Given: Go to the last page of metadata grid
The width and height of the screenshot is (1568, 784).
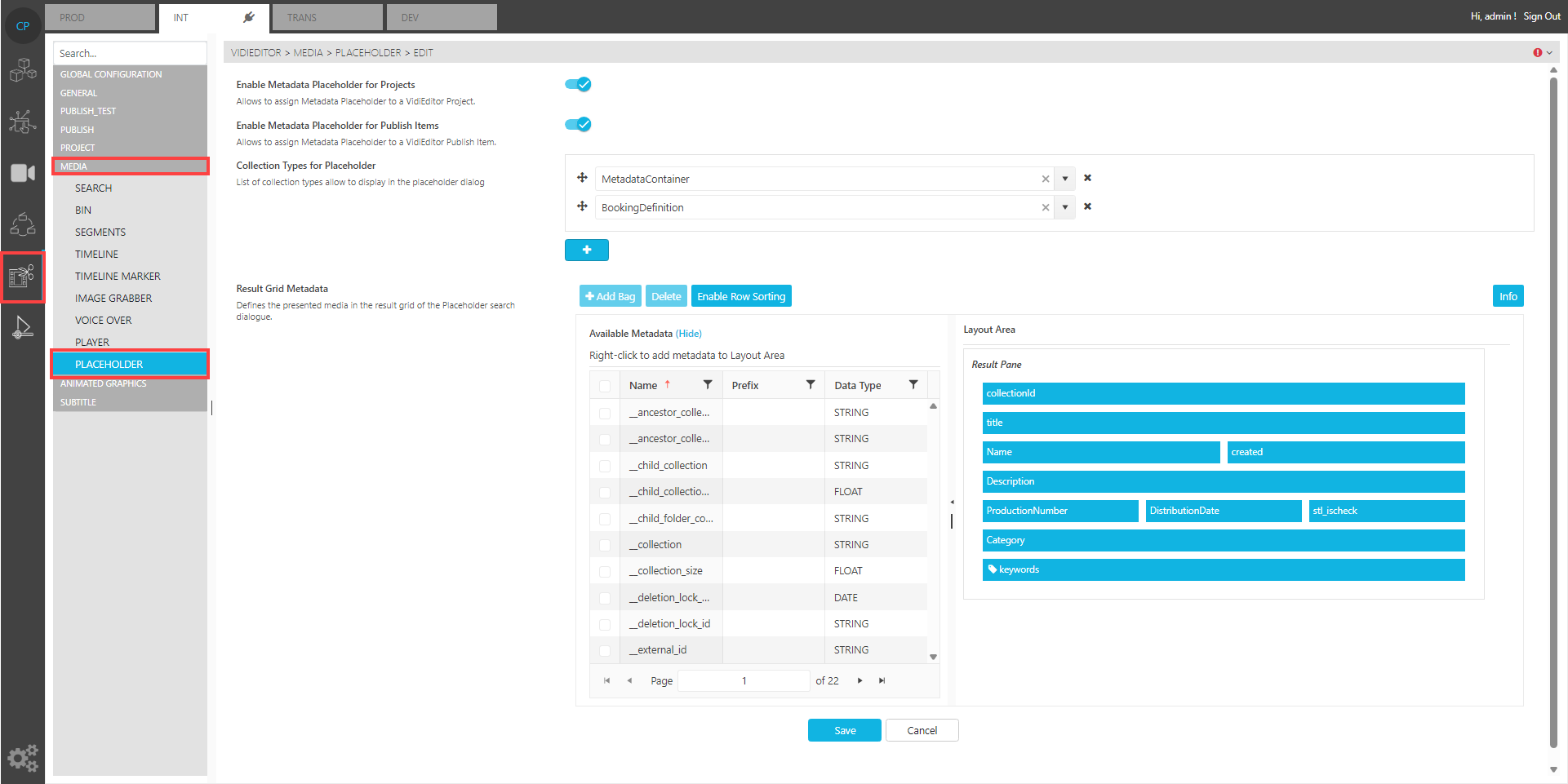Looking at the screenshot, I should pos(882,680).
